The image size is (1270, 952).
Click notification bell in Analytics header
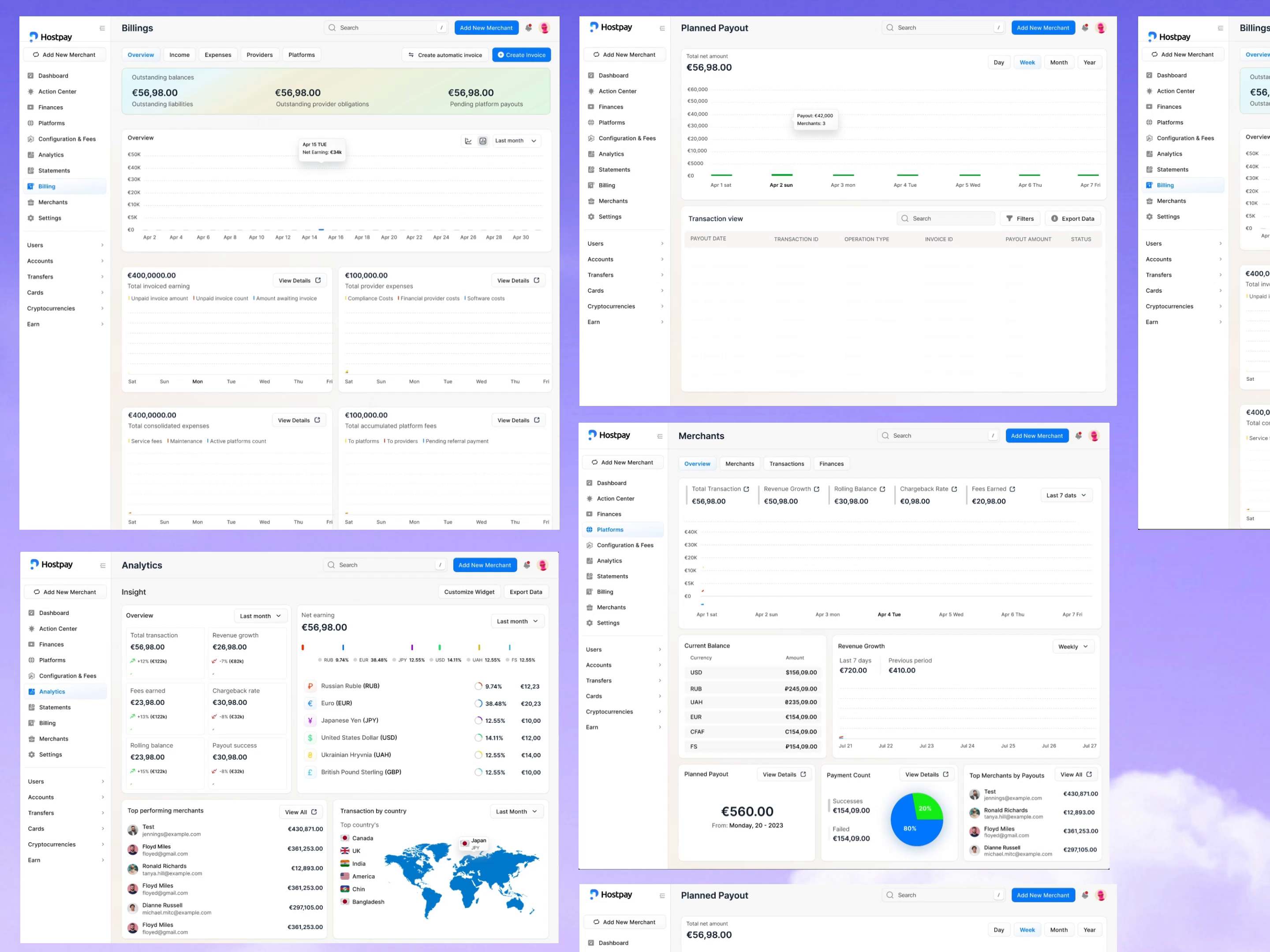(527, 565)
